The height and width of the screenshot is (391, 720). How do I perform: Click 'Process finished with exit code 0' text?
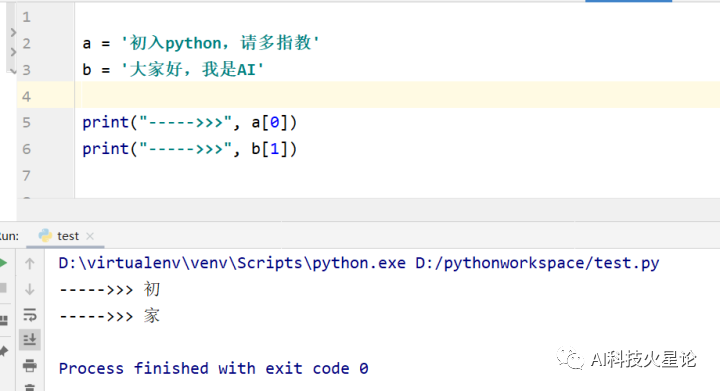point(214,369)
